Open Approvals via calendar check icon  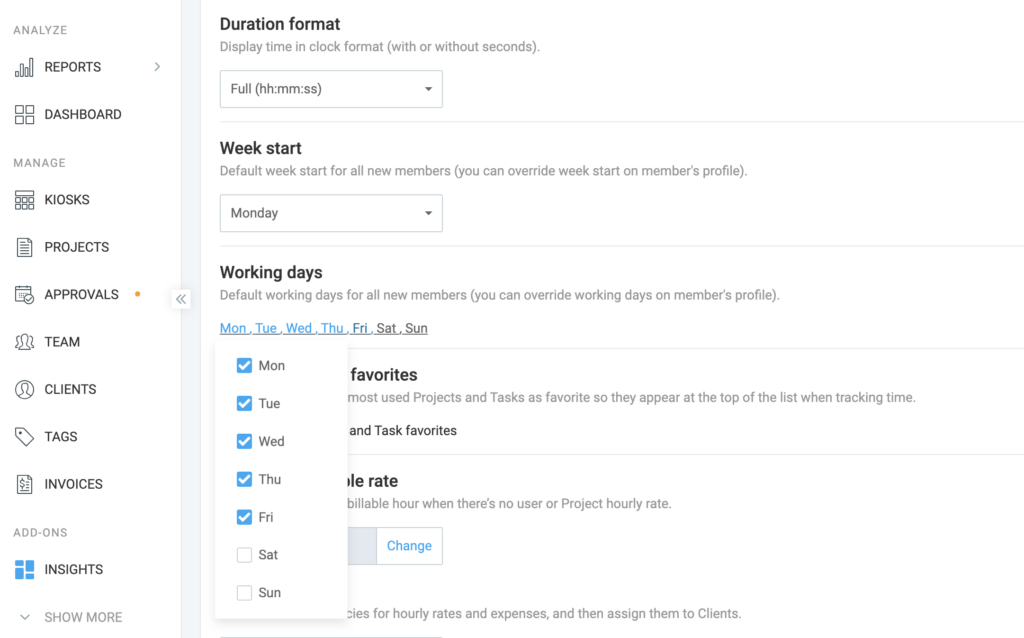pyautogui.click(x=25, y=295)
